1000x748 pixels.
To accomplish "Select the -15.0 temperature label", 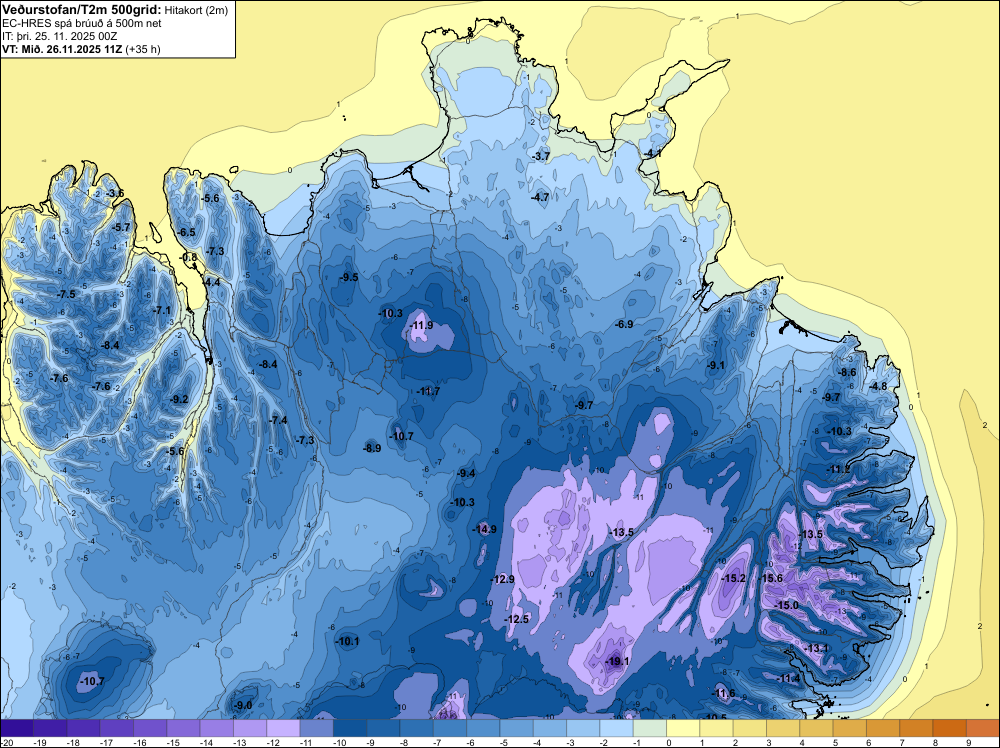I will 786,605.
